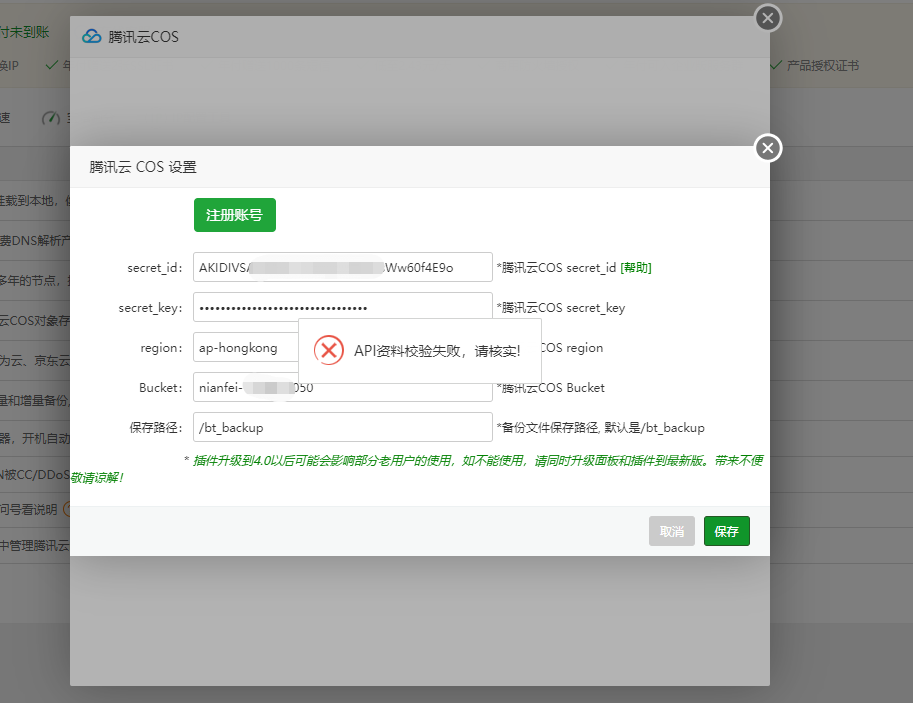Click the green plugin upgrade notice text
Screen dimensions: 913x703
pyautogui.click(x=417, y=469)
